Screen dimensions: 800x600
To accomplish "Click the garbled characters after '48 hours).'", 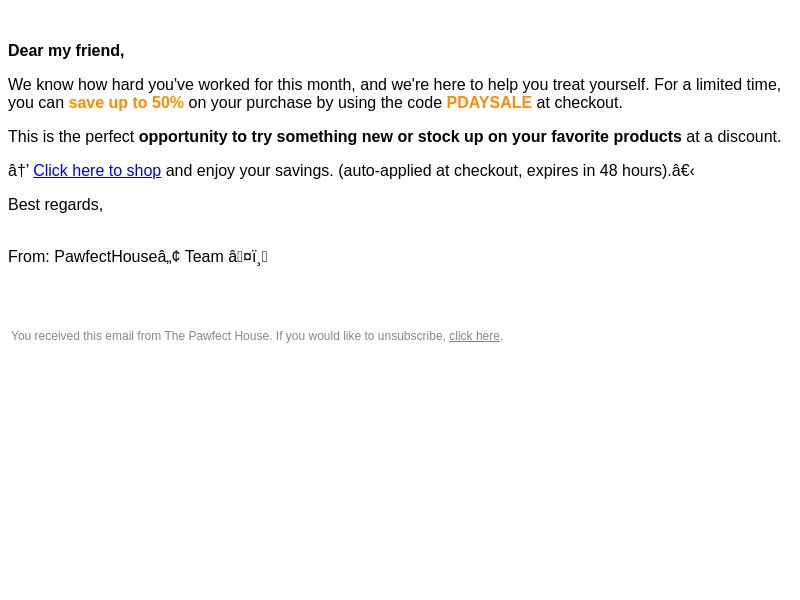I will (x=683, y=170).
